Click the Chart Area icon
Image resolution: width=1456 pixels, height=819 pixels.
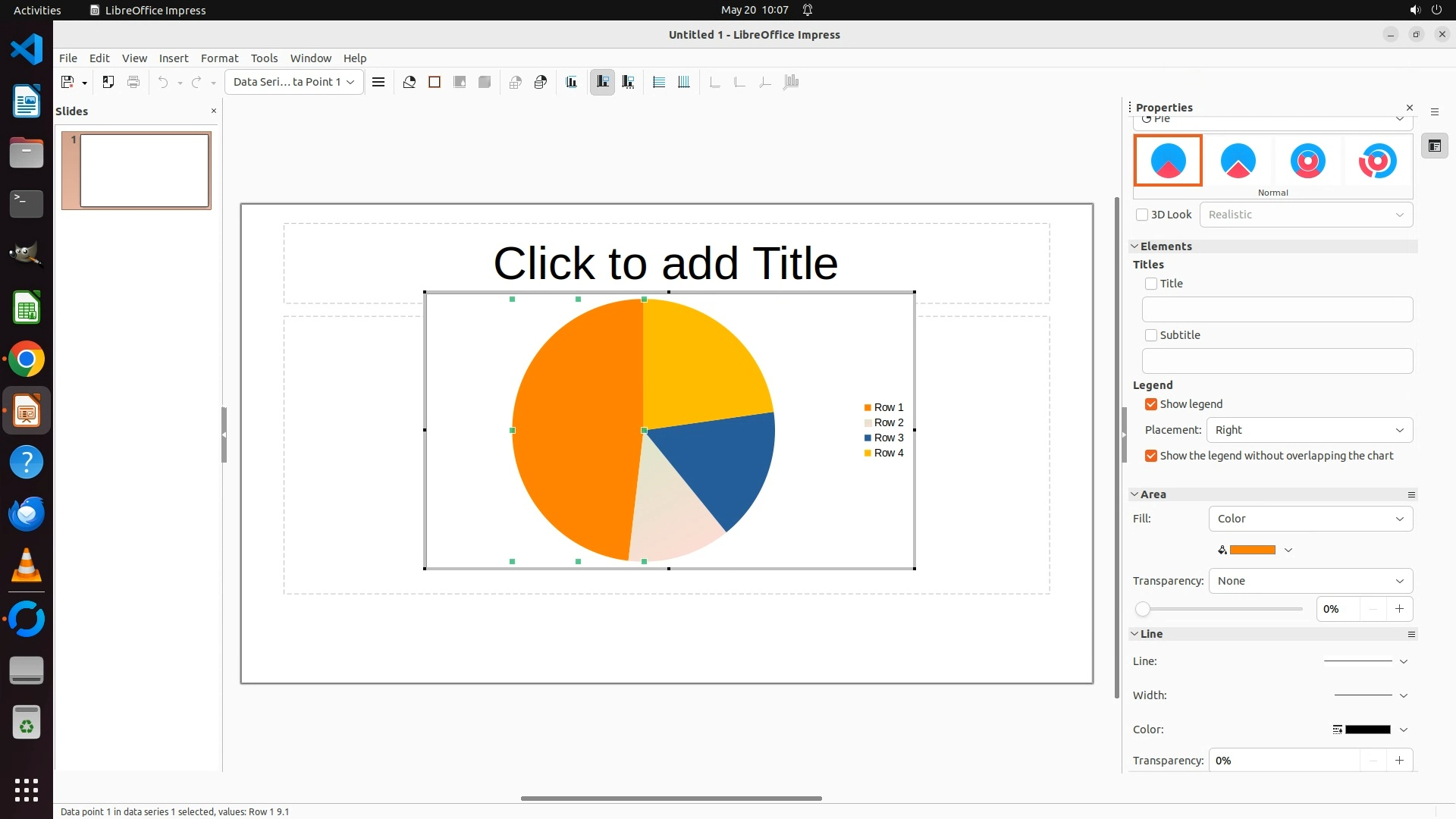435,82
